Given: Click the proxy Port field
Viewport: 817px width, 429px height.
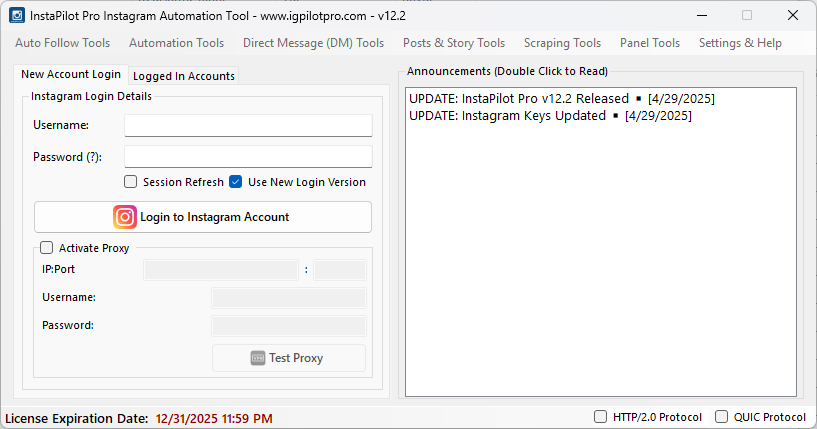Looking at the screenshot, I should point(340,270).
